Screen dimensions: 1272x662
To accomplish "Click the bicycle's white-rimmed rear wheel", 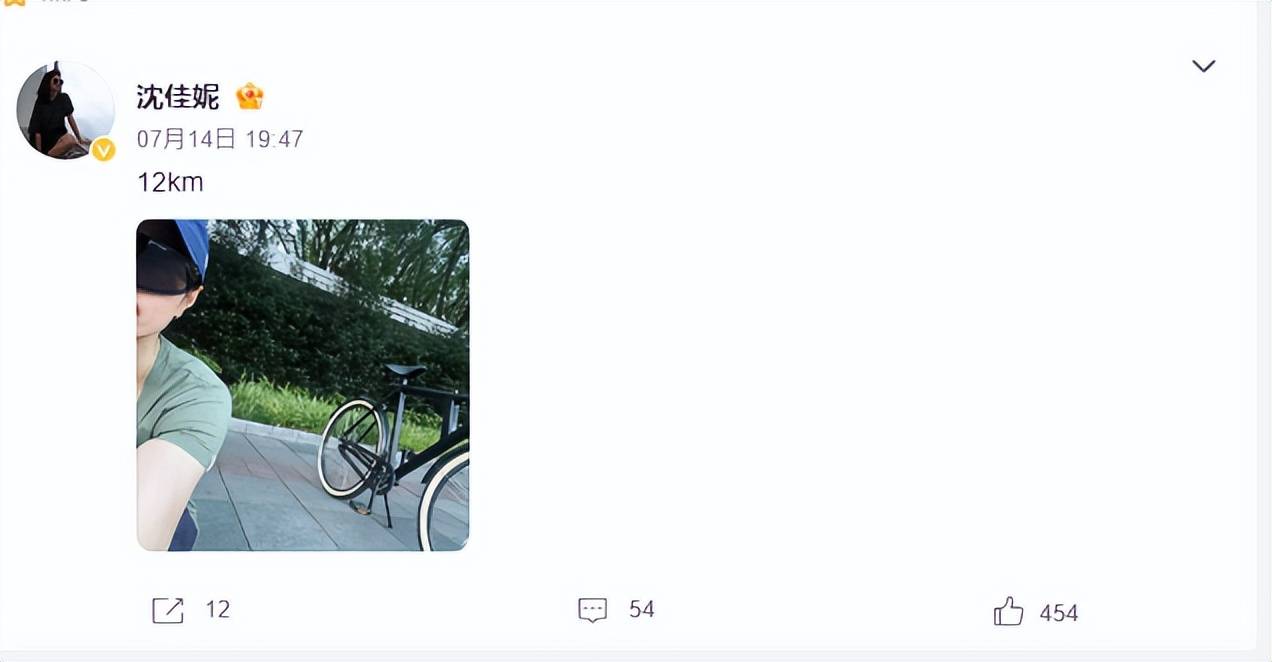I will pyautogui.click(x=353, y=448).
